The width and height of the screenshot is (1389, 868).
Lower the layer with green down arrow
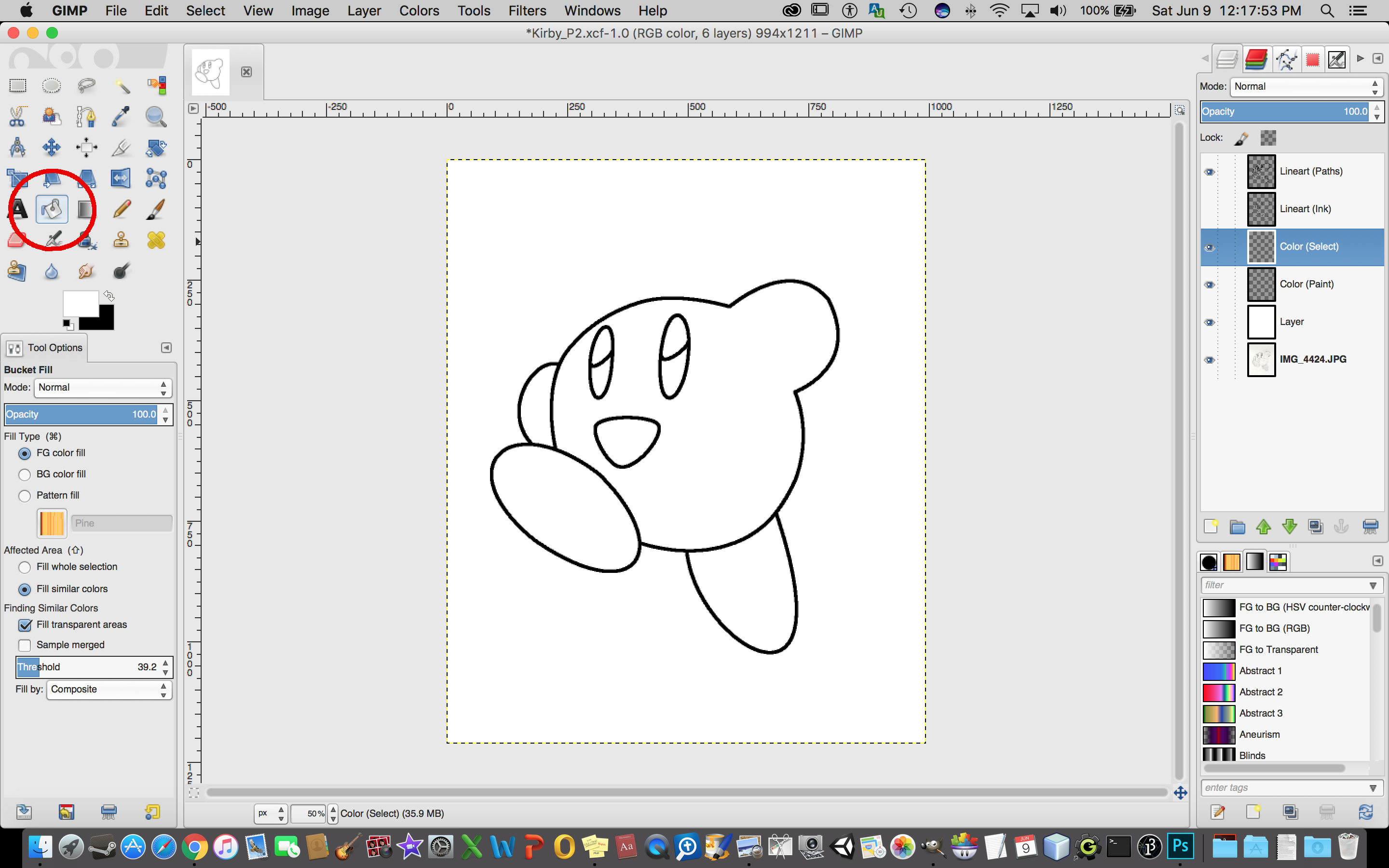(x=1289, y=527)
